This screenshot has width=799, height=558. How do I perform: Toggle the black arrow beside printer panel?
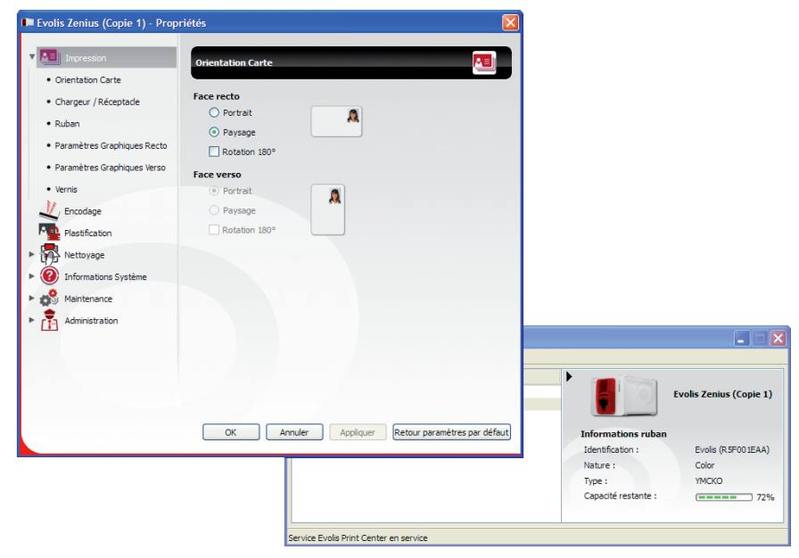tap(569, 377)
